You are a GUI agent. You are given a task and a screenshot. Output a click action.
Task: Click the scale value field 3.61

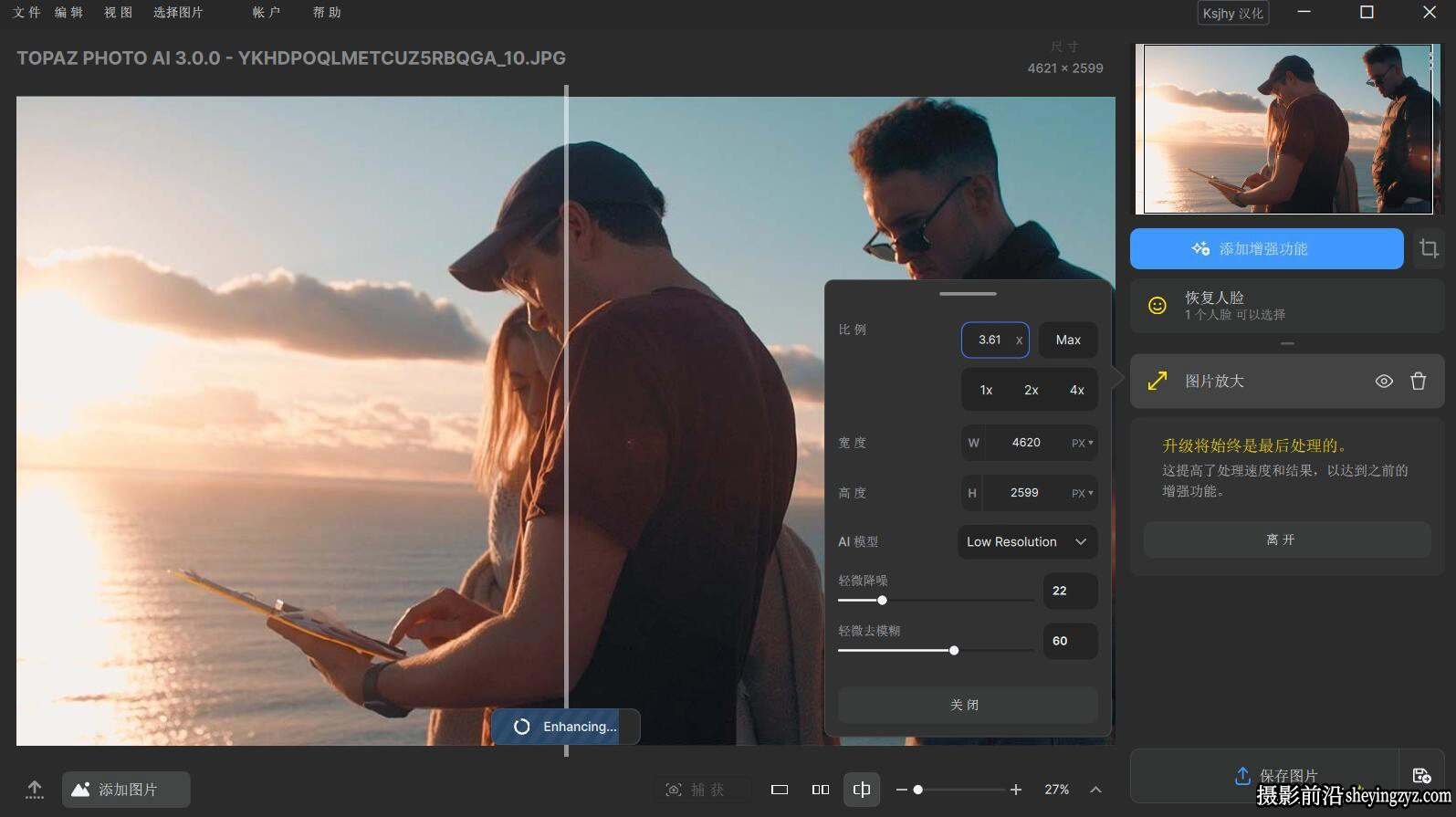990,340
